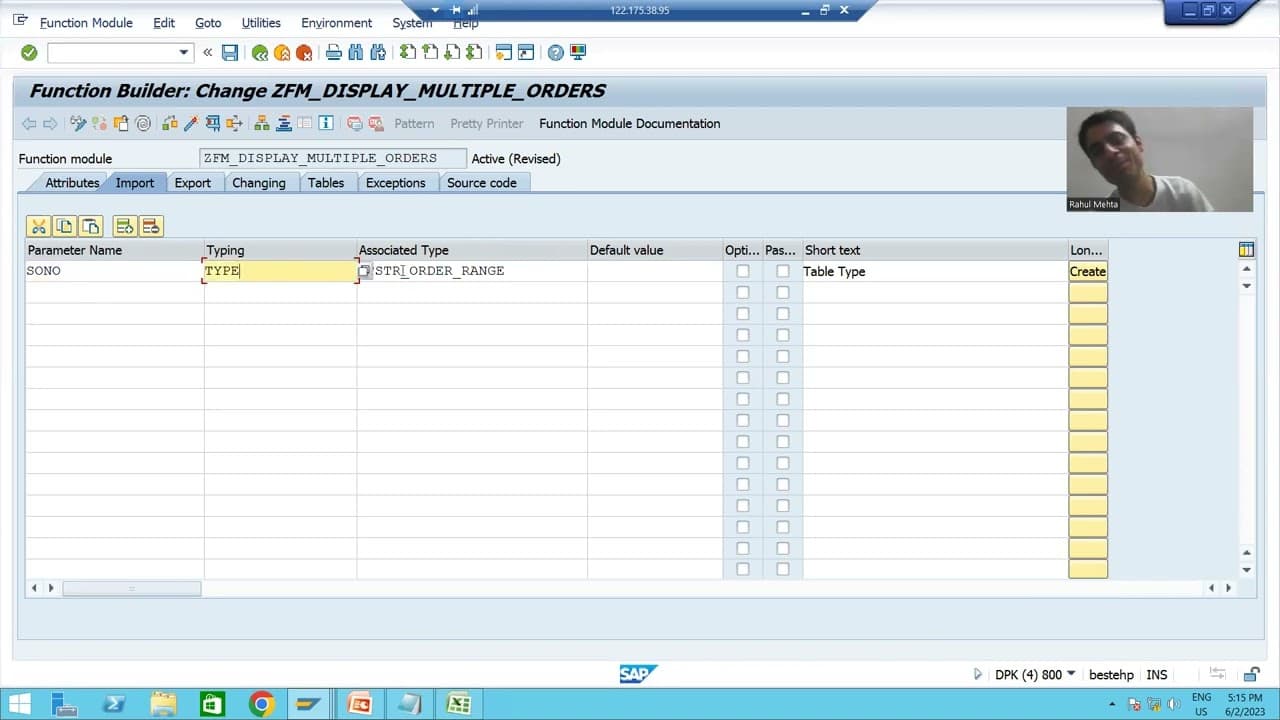Viewport: 1280px width, 720px height.
Task: Open Excel from the Windows taskbar
Action: point(458,703)
